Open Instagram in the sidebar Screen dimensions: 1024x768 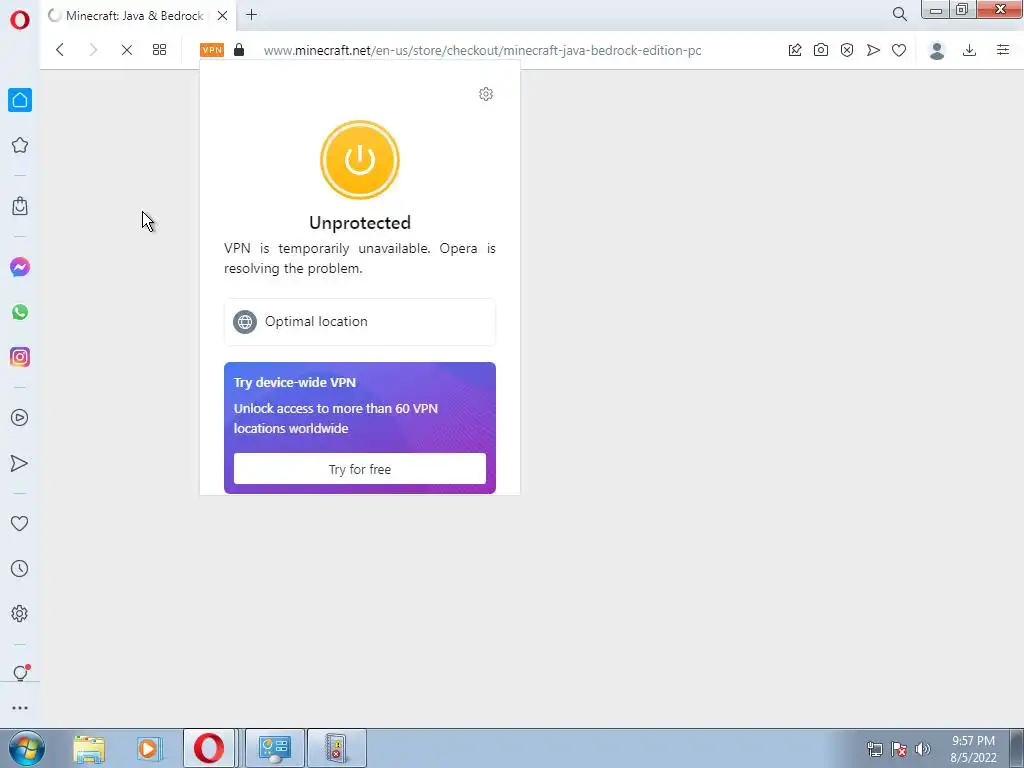pyautogui.click(x=20, y=357)
